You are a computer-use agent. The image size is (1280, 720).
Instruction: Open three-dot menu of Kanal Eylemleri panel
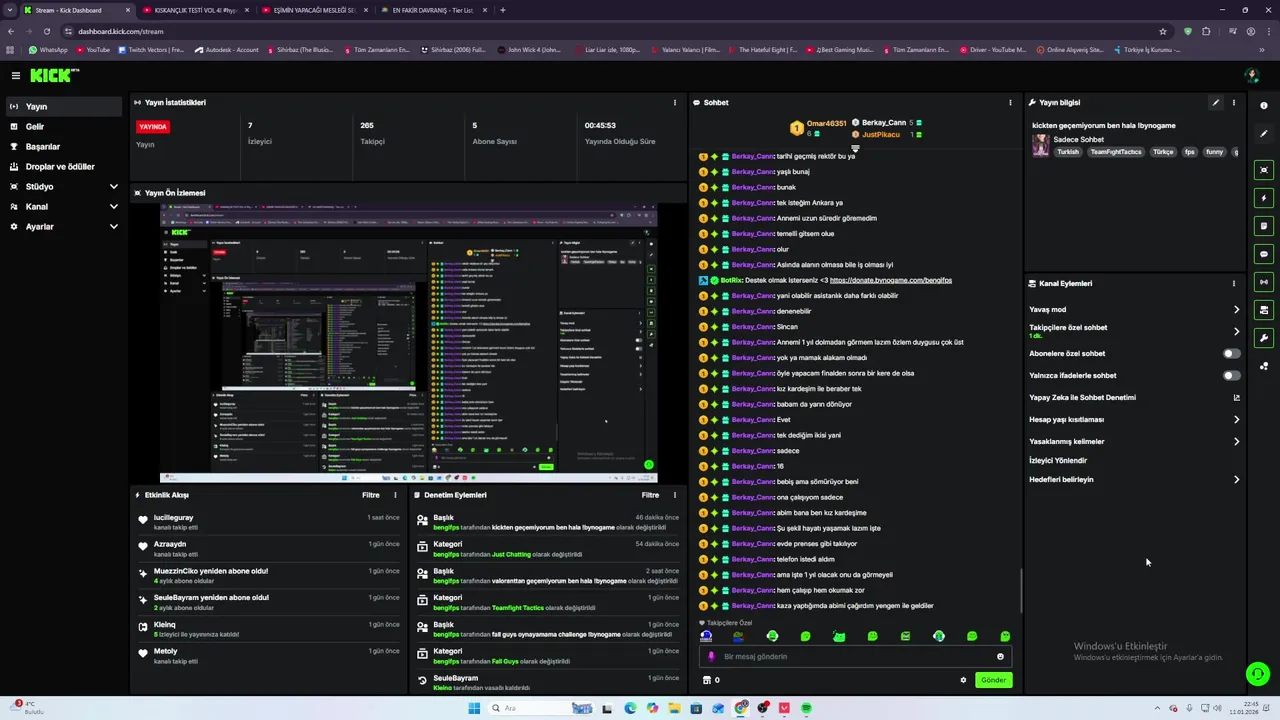1233,283
